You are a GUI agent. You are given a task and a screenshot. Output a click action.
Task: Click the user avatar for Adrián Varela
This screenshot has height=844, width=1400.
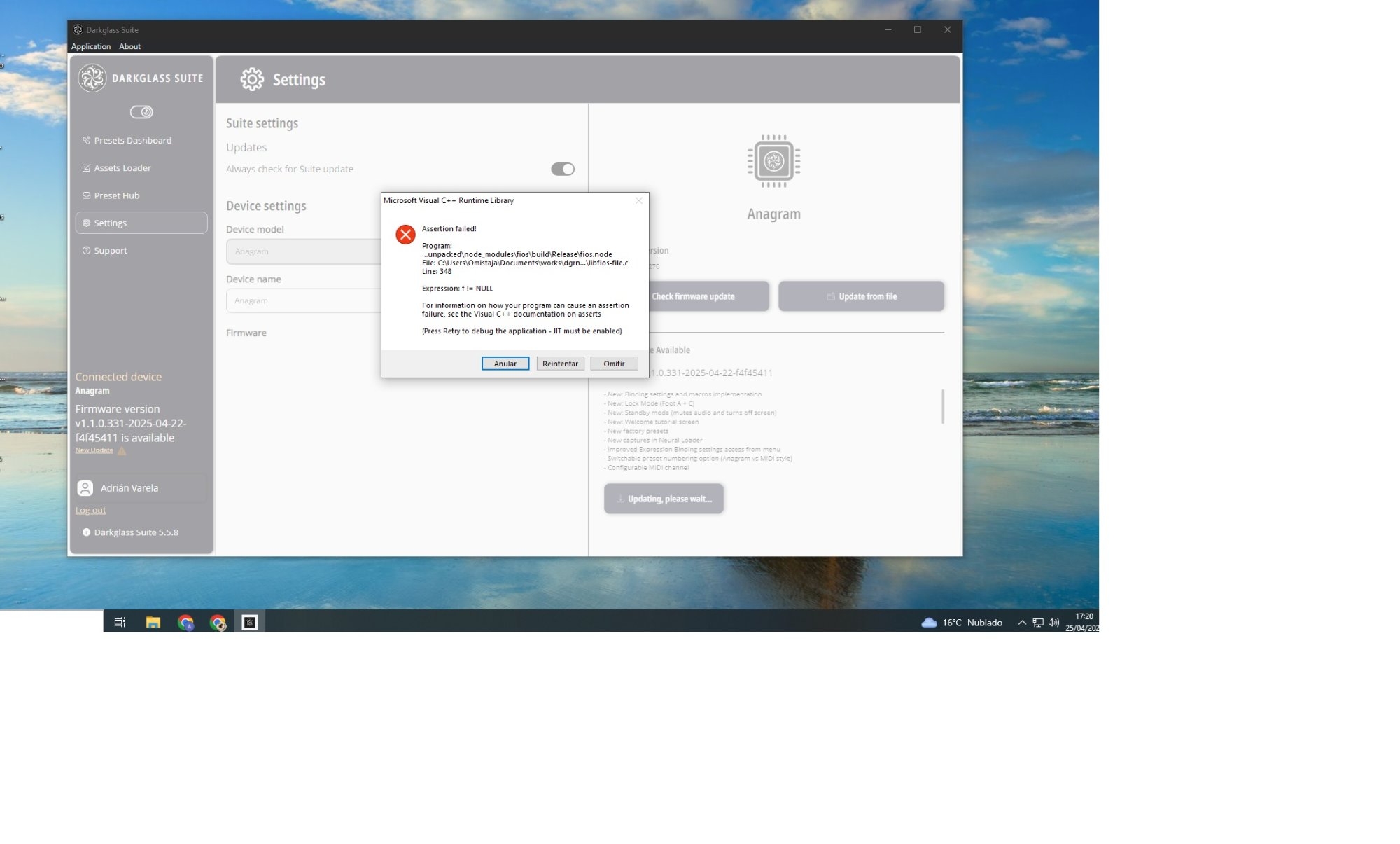pos(85,488)
